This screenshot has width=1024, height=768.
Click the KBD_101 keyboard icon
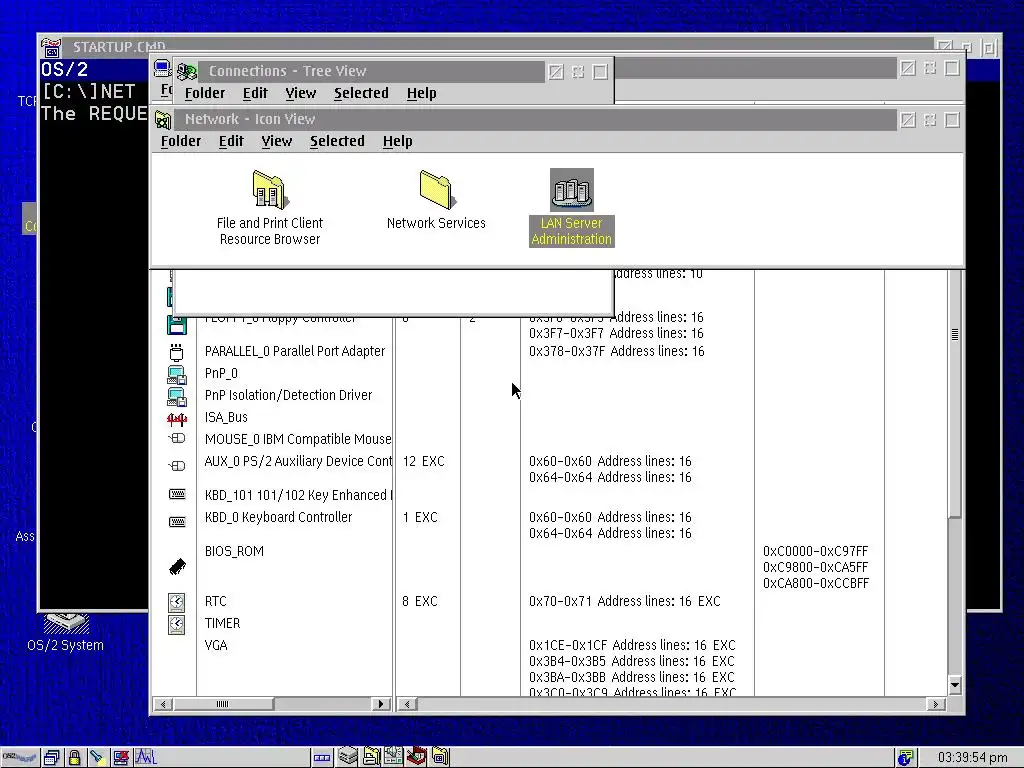tap(177, 494)
